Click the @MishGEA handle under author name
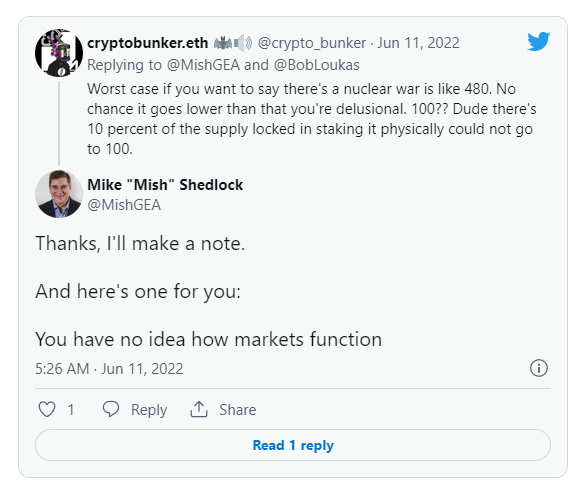 pos(124,205)
